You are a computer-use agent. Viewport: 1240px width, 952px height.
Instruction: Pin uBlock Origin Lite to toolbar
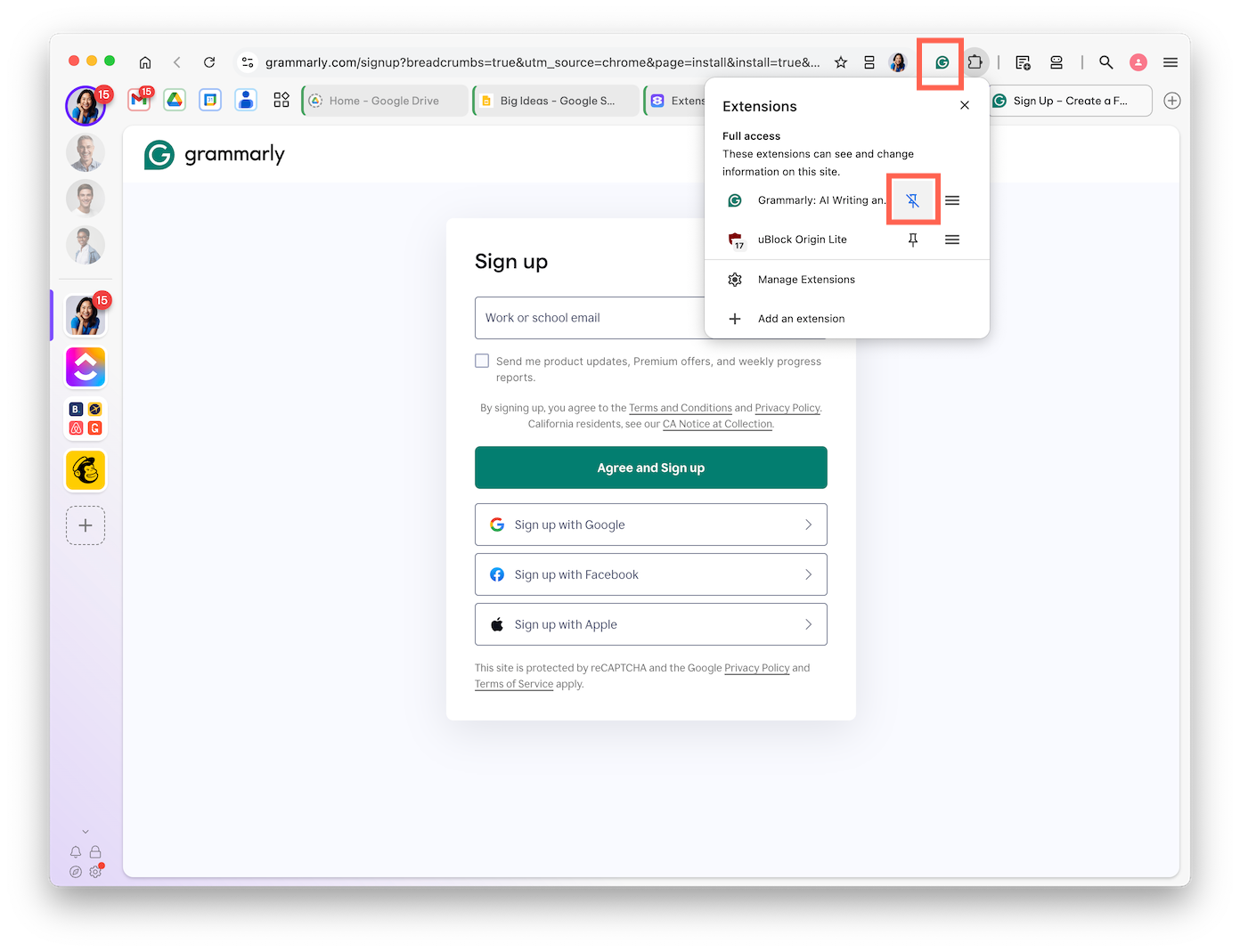tap(913, 240)
